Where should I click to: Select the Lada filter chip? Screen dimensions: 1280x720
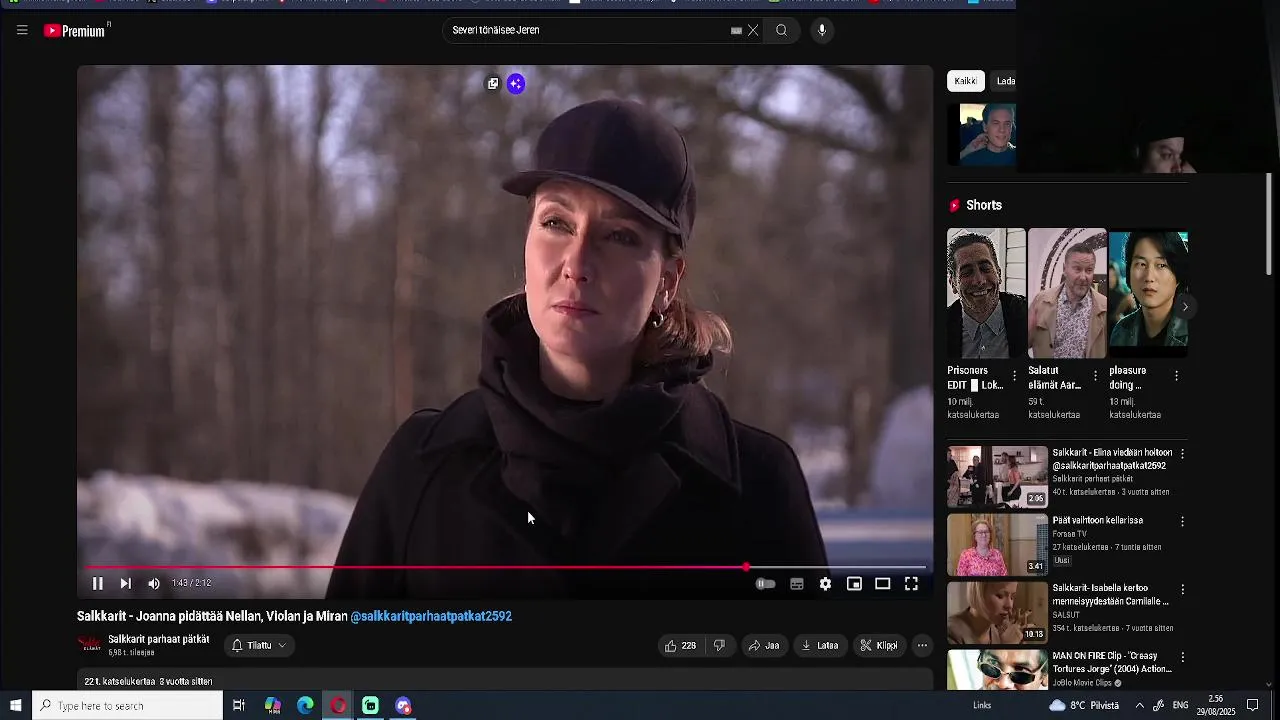click(x=1005, y=81)
